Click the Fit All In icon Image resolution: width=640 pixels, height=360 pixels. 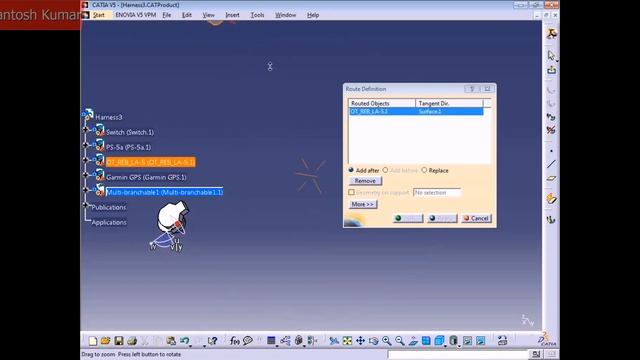(347, 341)
